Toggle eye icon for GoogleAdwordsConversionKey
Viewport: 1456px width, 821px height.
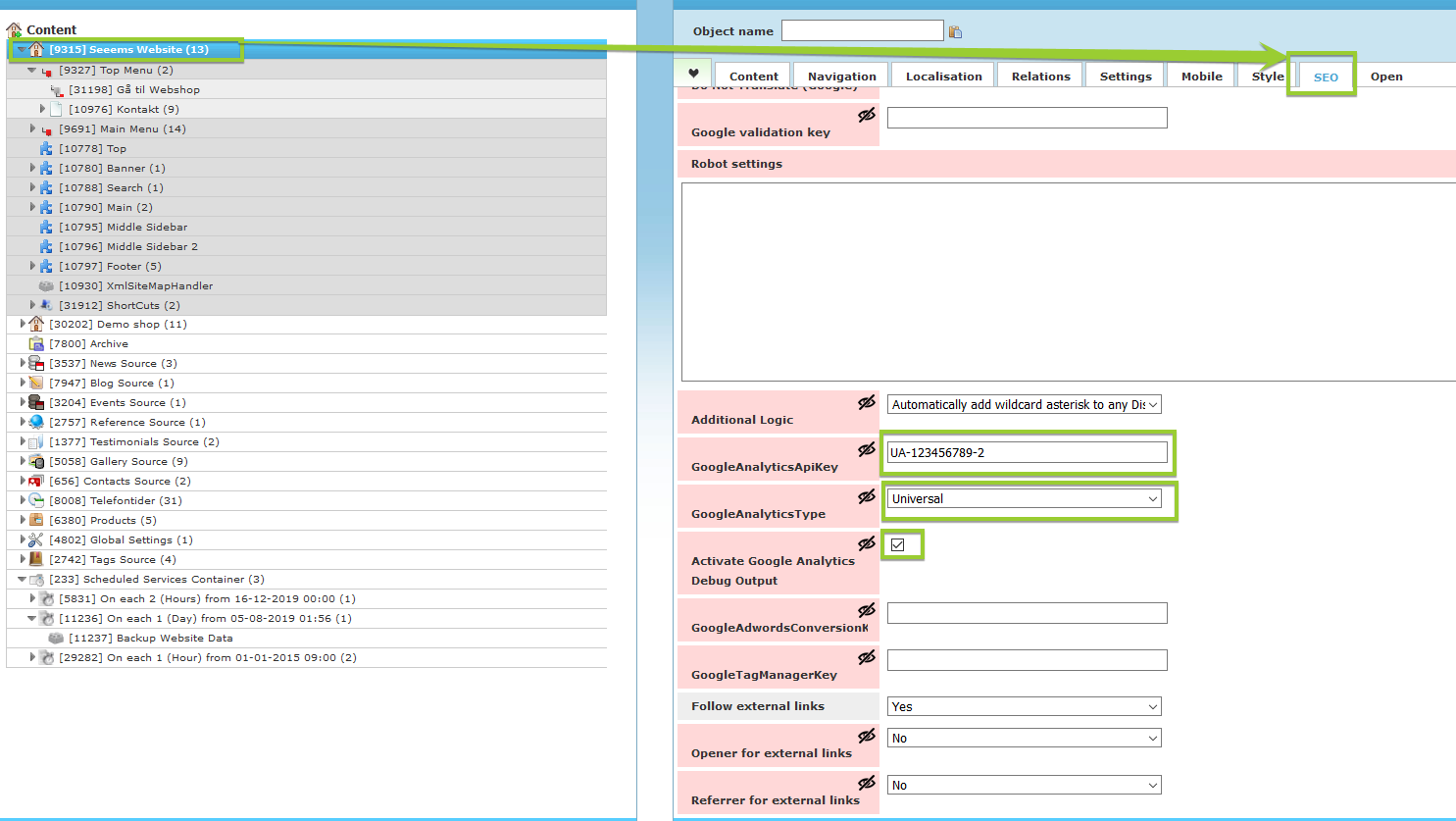[867, 610]
